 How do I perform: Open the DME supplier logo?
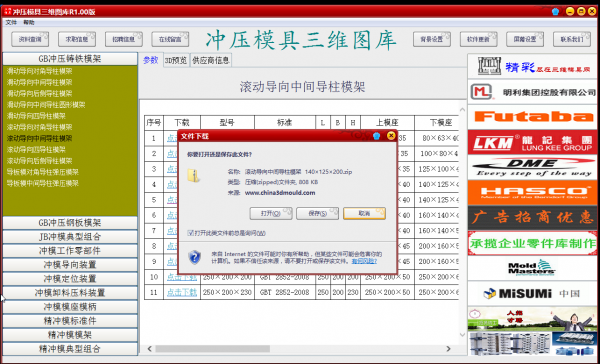532,168
